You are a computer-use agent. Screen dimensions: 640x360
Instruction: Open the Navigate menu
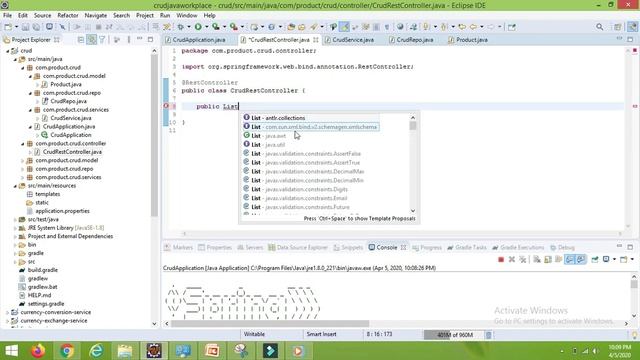click(x=96, y=15)
